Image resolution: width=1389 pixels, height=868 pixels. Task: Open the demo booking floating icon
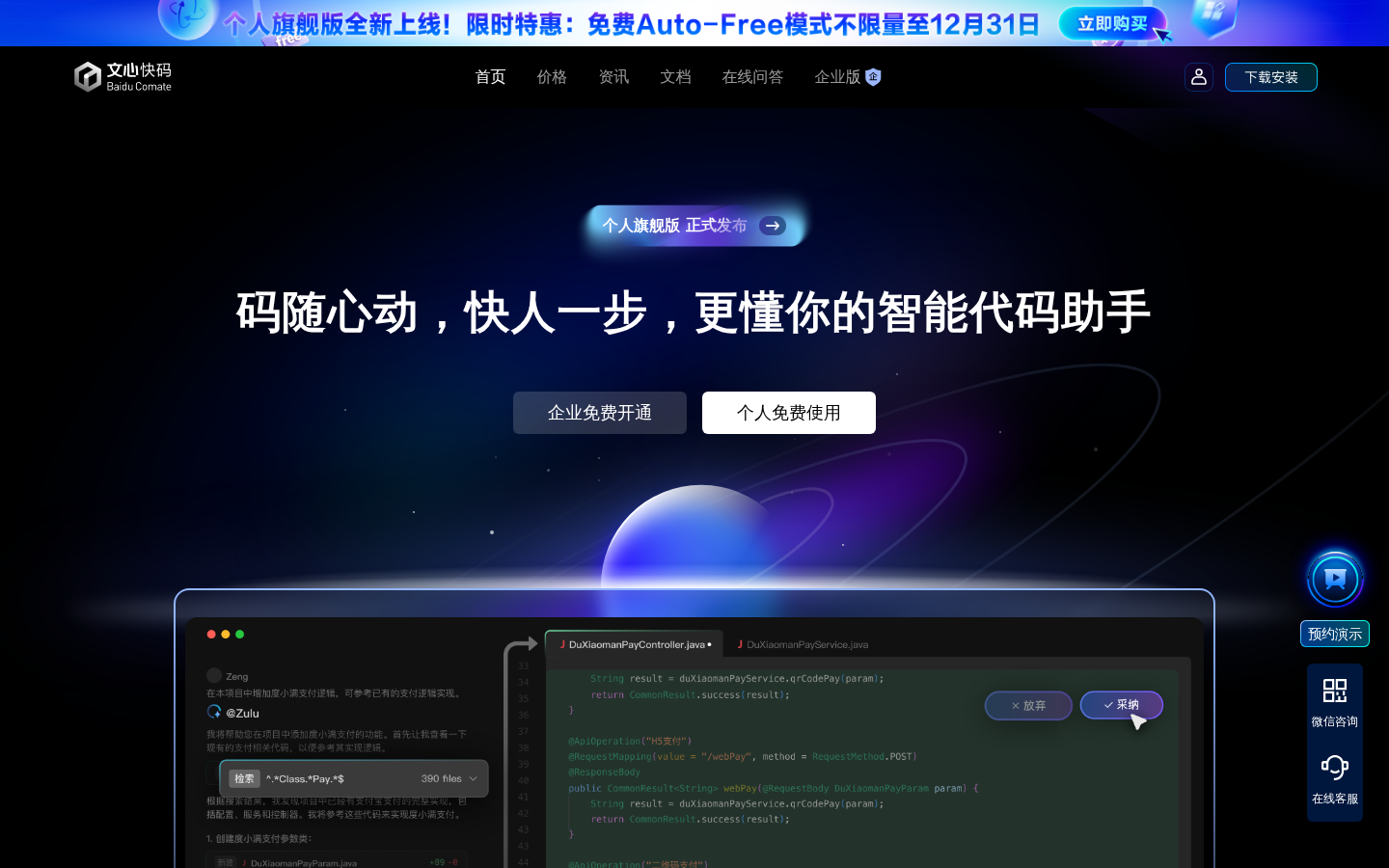tap(1335, 579)
